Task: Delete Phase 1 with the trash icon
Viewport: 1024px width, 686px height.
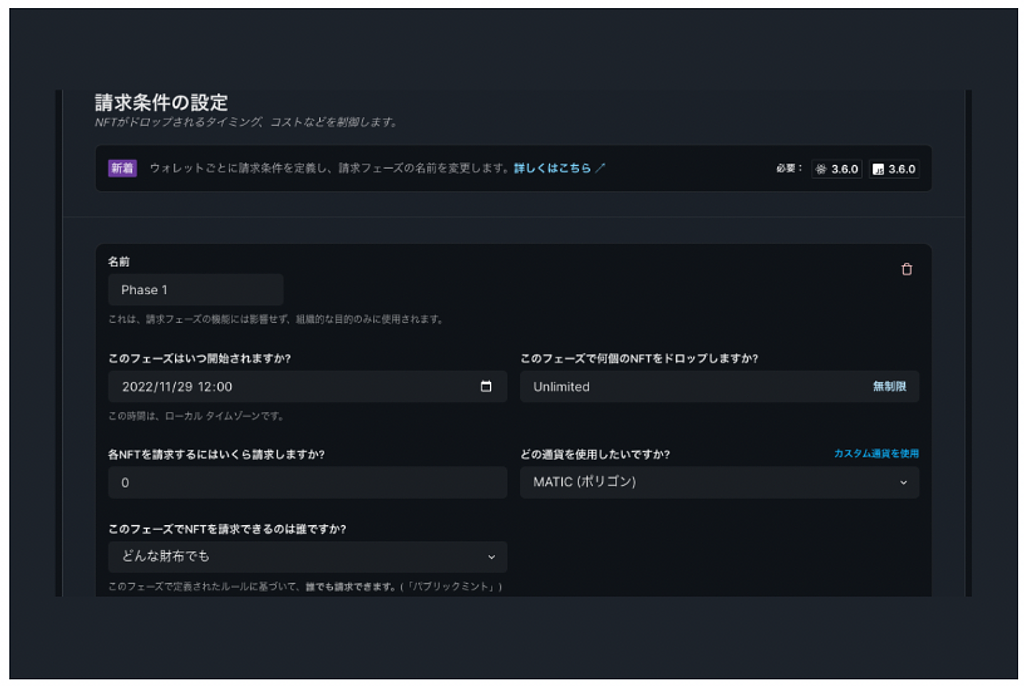Action: pyautogui.click(x=907, y=269)
